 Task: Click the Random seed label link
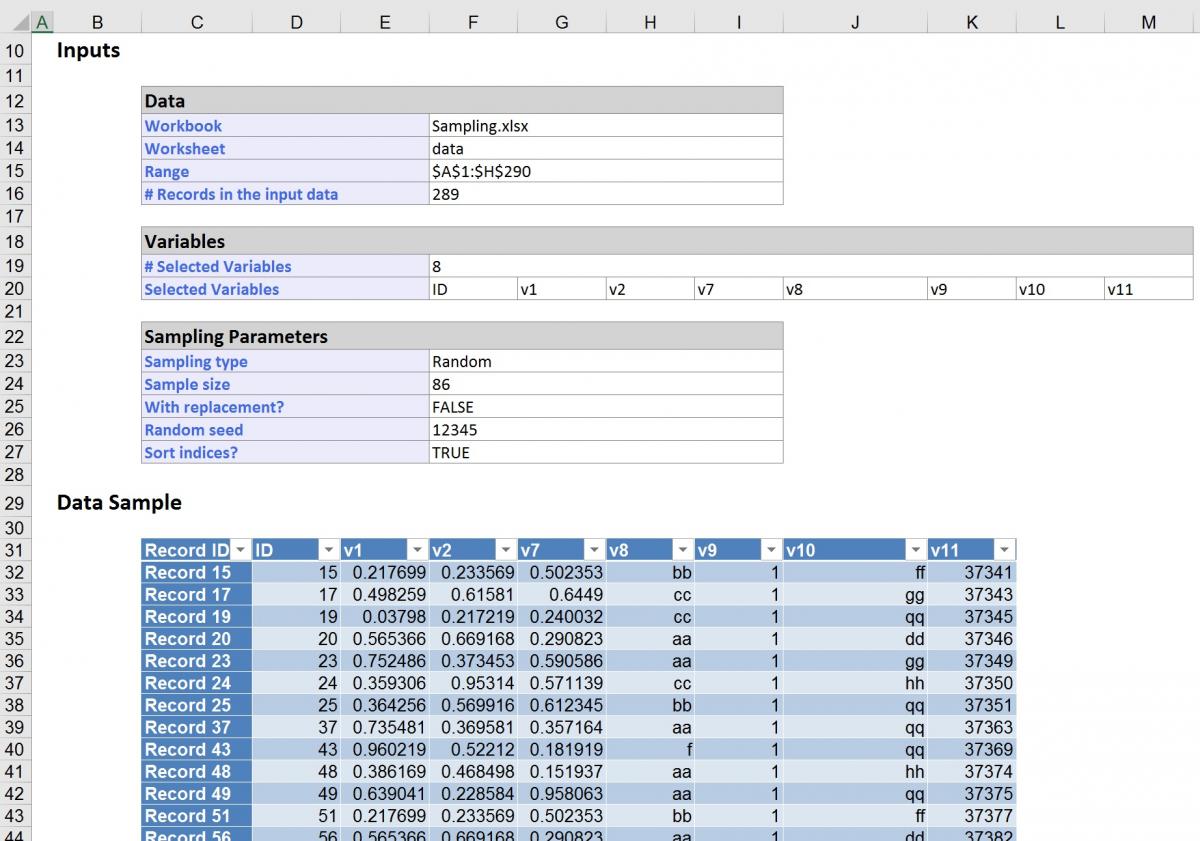193,430
